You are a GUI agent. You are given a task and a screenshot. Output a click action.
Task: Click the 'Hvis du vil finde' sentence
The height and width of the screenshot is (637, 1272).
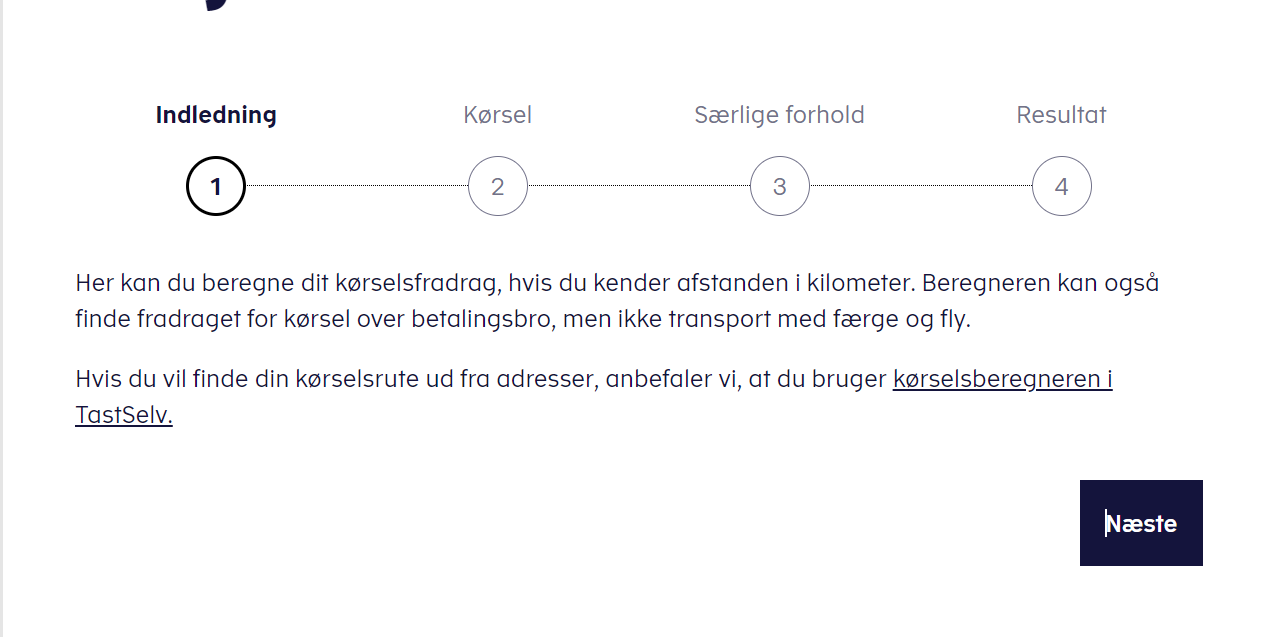click(300, 380)
